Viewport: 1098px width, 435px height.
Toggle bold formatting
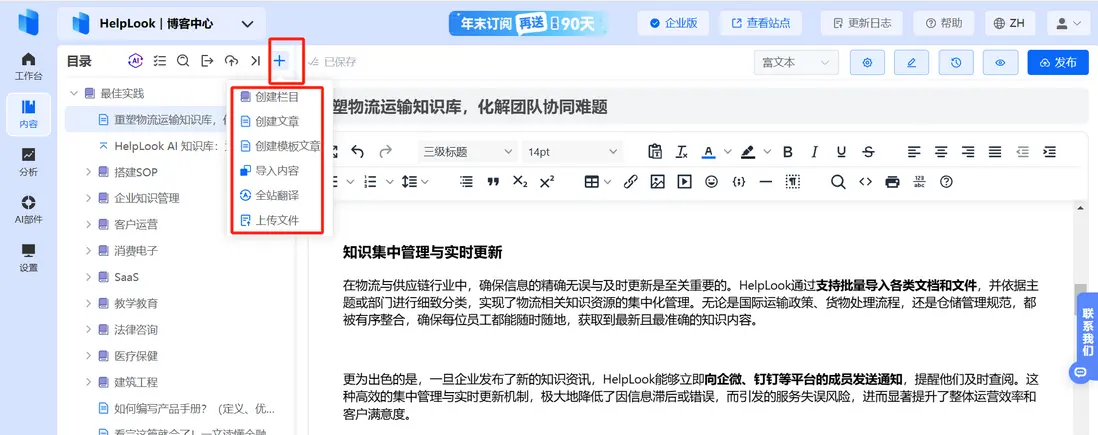click(x=788, y=151)
